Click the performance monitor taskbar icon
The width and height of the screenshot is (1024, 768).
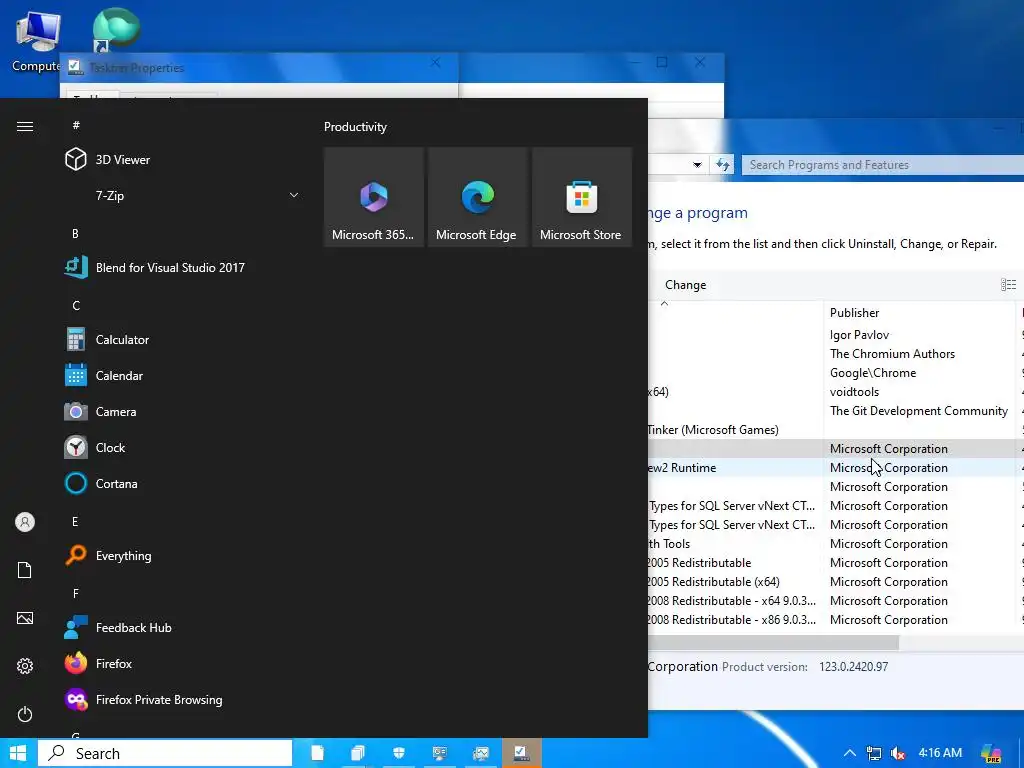point(481,753)
